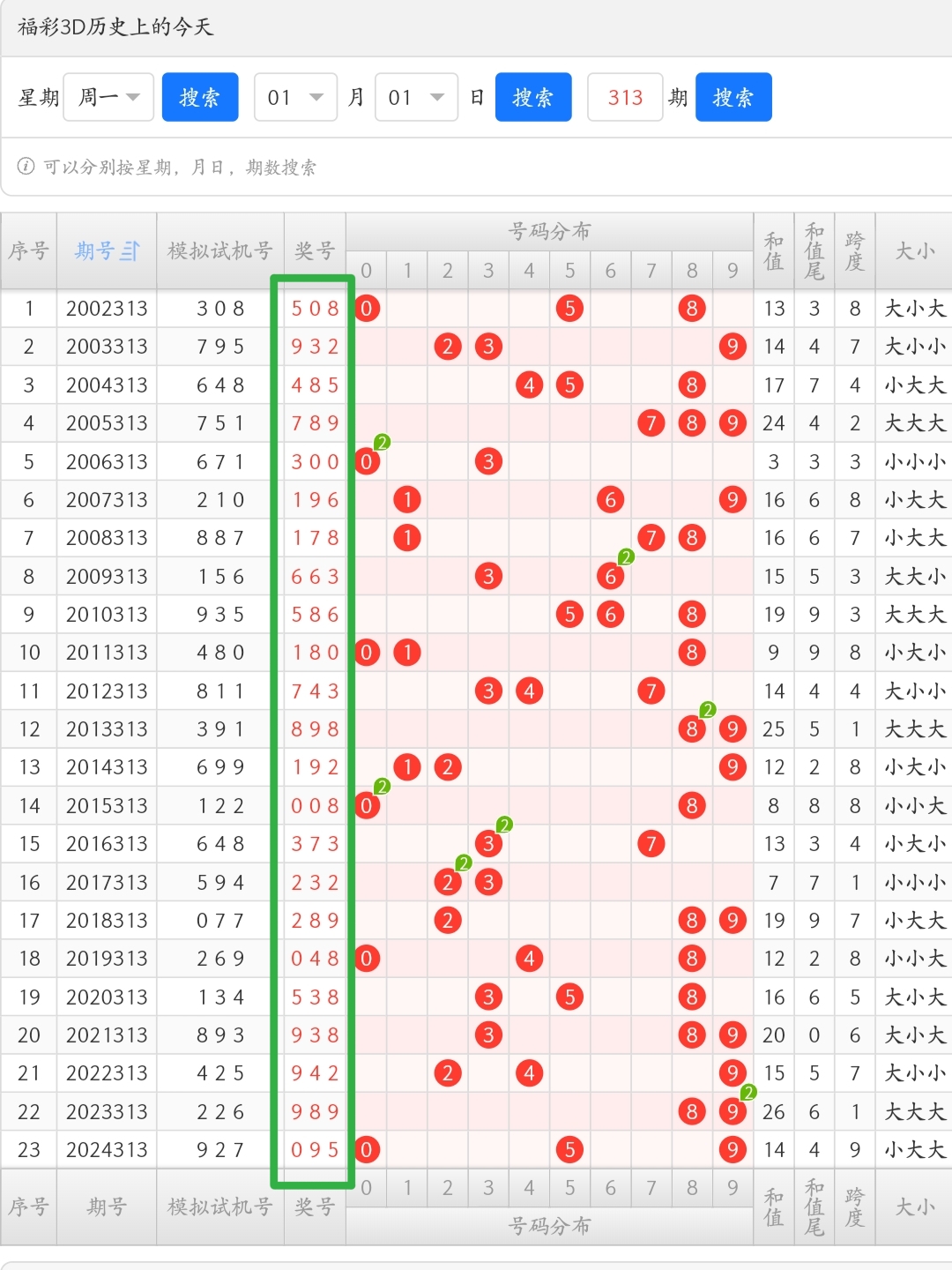The width and height of the screenshot is (952, 1270).
Task: Select issue number 2013313
Action: (107, 729)
